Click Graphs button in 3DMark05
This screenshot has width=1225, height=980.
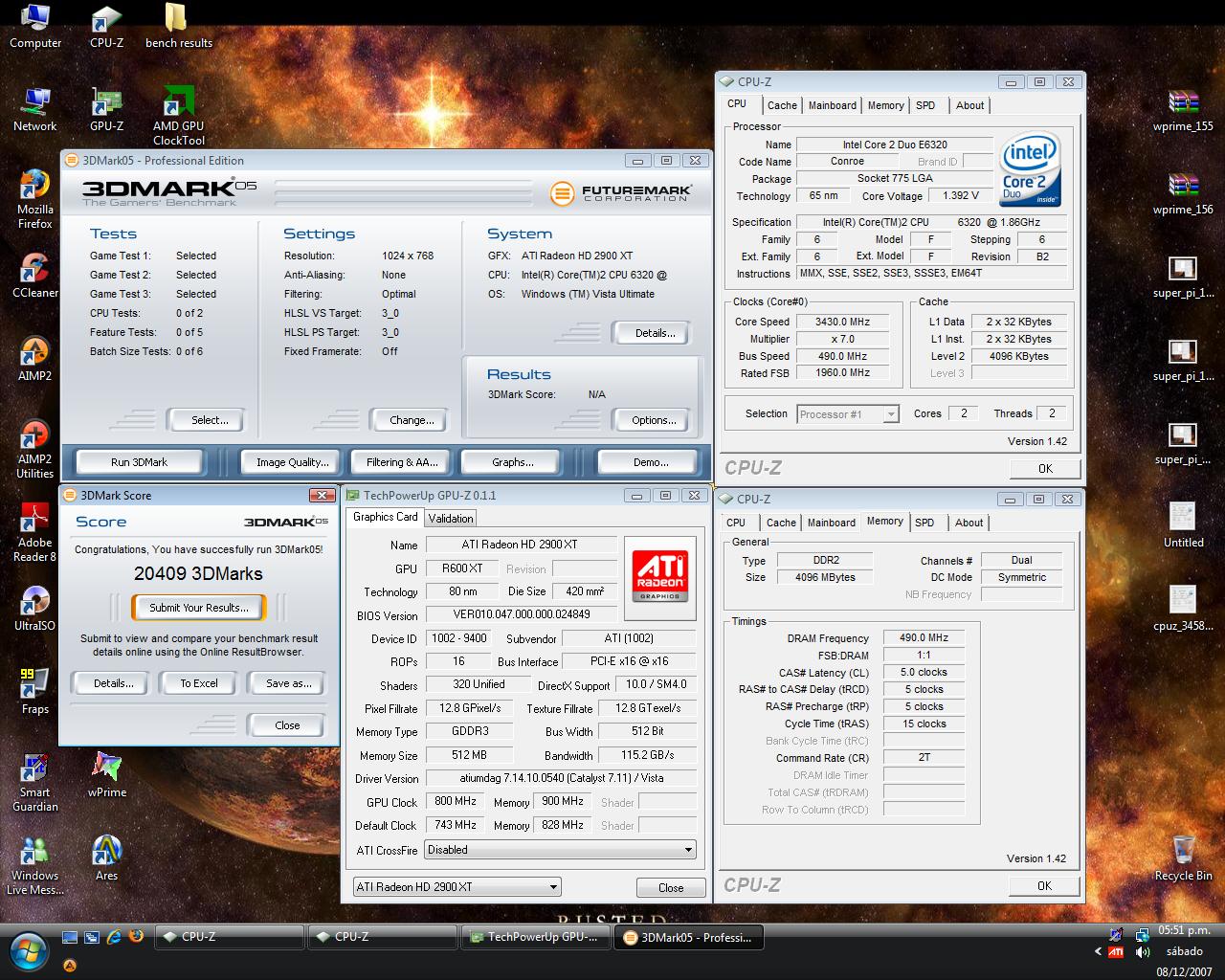[513, 462]
